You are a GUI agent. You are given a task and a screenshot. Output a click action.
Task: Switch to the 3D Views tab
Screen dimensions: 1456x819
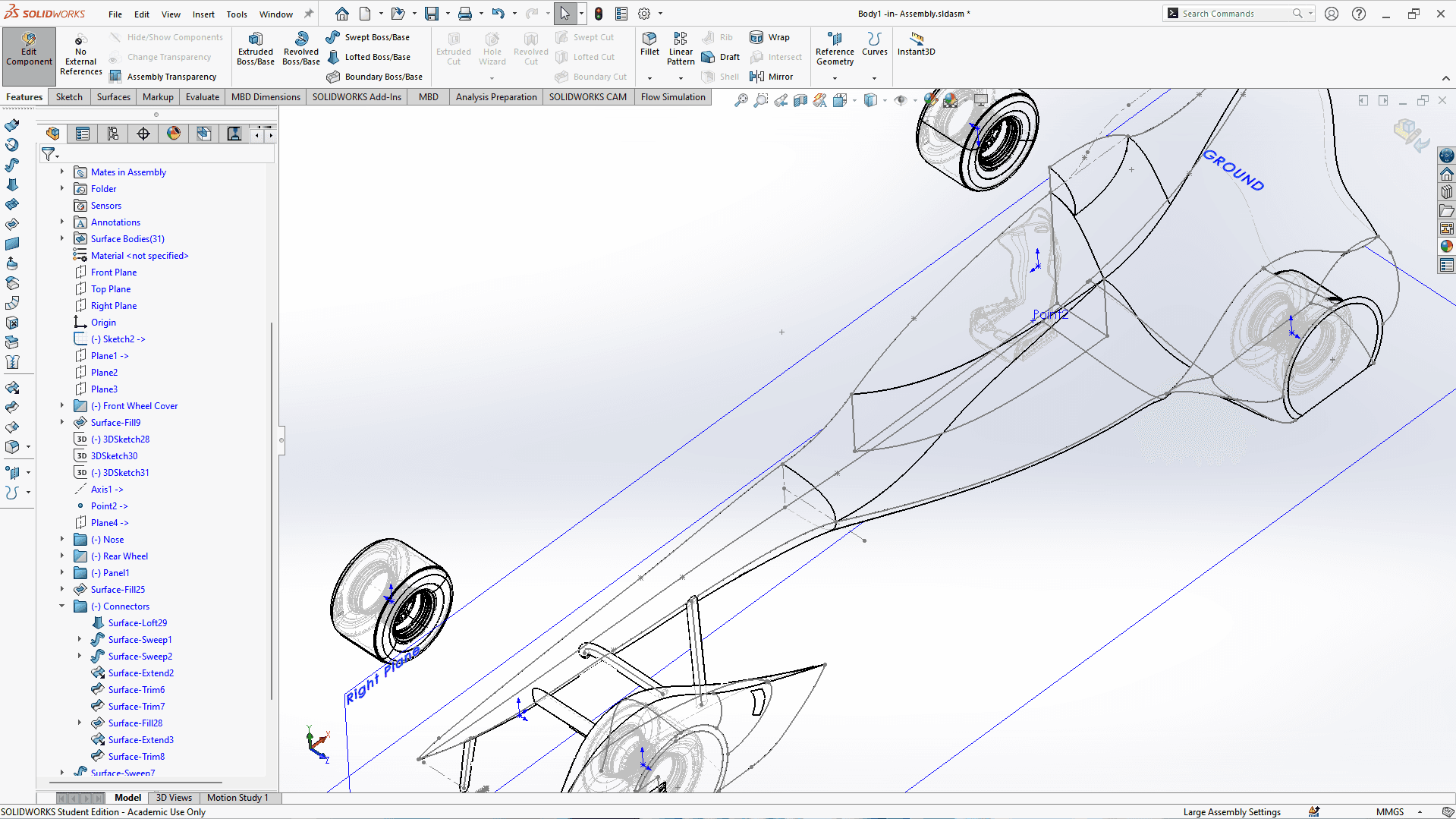174,798
